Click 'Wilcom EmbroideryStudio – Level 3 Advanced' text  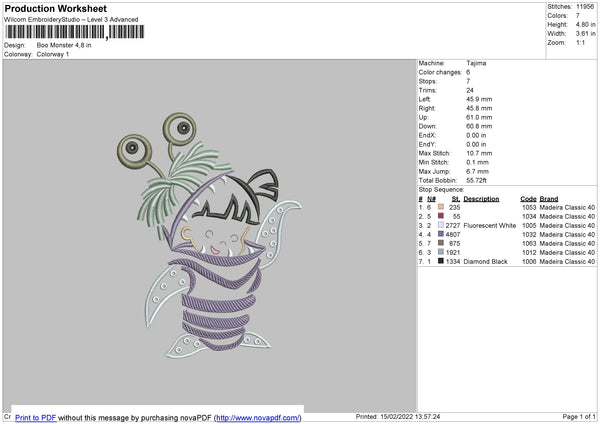click(x=71, y=20)
